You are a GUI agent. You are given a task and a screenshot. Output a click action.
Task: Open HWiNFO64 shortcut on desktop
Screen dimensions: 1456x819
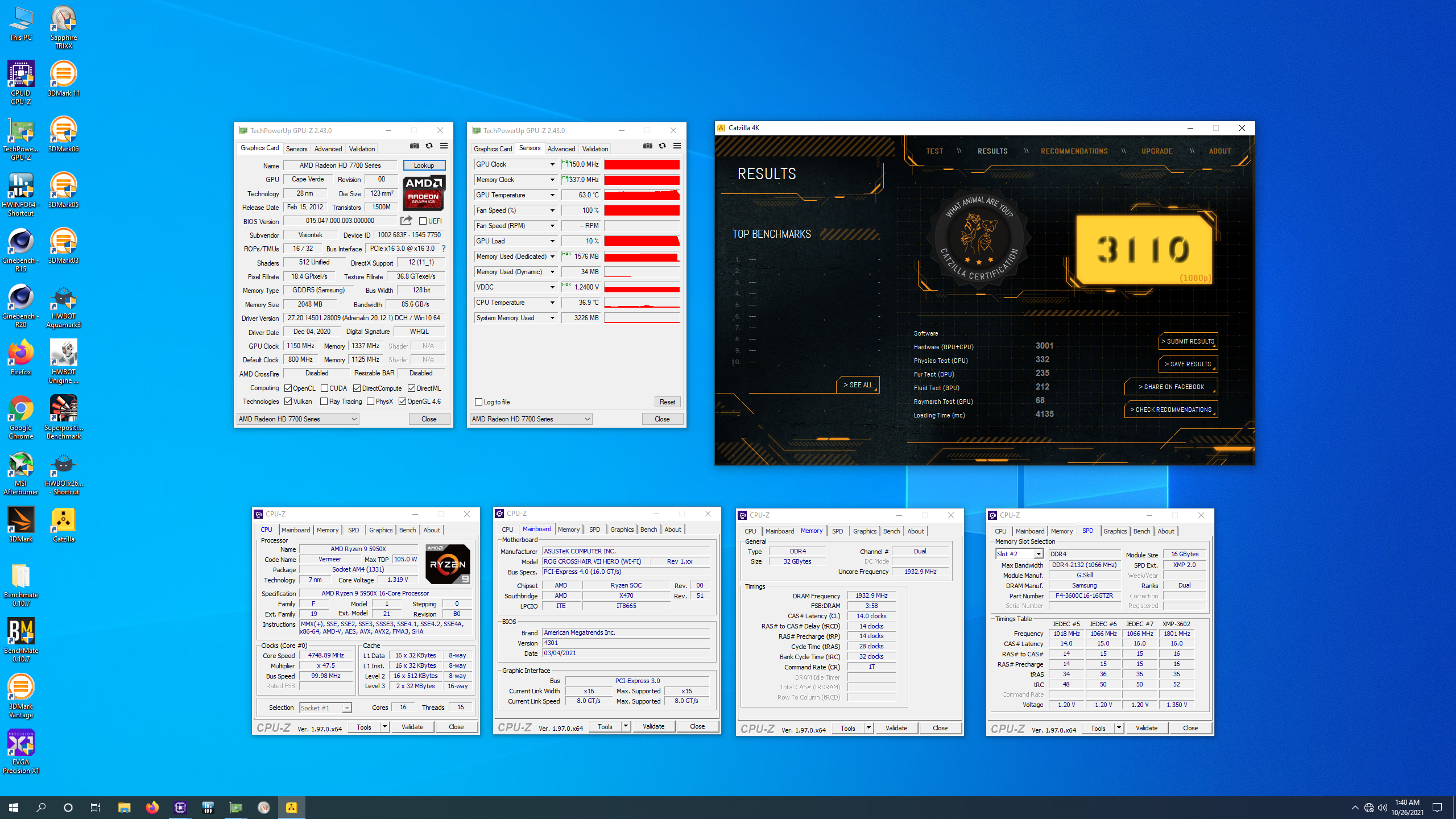pos(20,195)
